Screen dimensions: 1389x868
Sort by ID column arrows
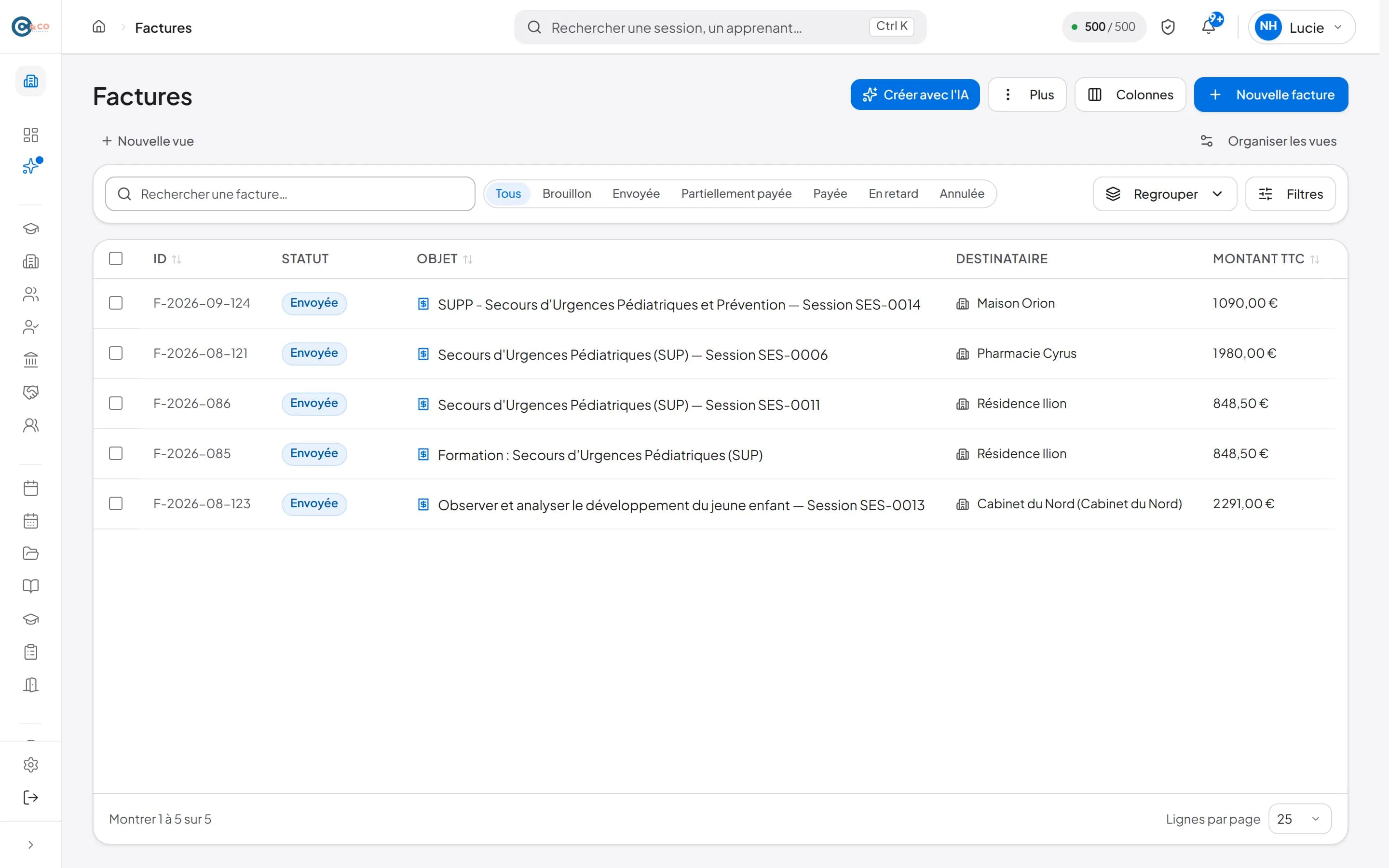point(177,259)
